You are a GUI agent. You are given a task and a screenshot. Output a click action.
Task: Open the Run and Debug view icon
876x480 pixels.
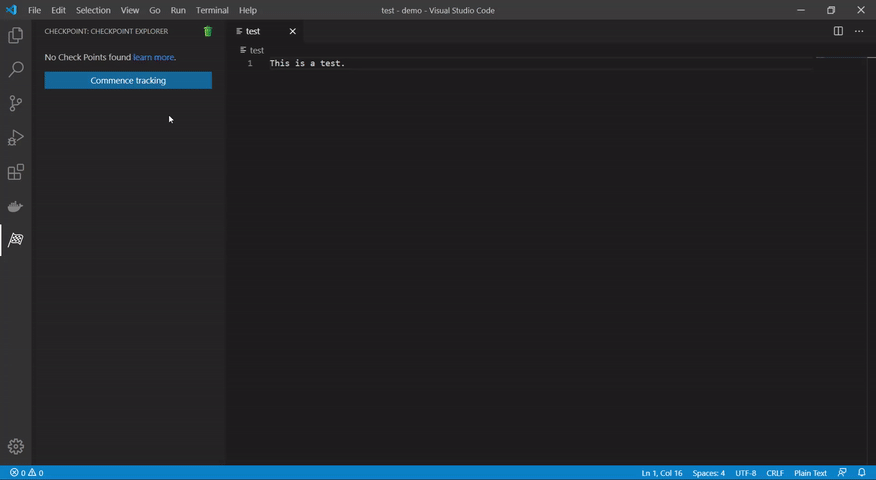[x=16, y=137]
